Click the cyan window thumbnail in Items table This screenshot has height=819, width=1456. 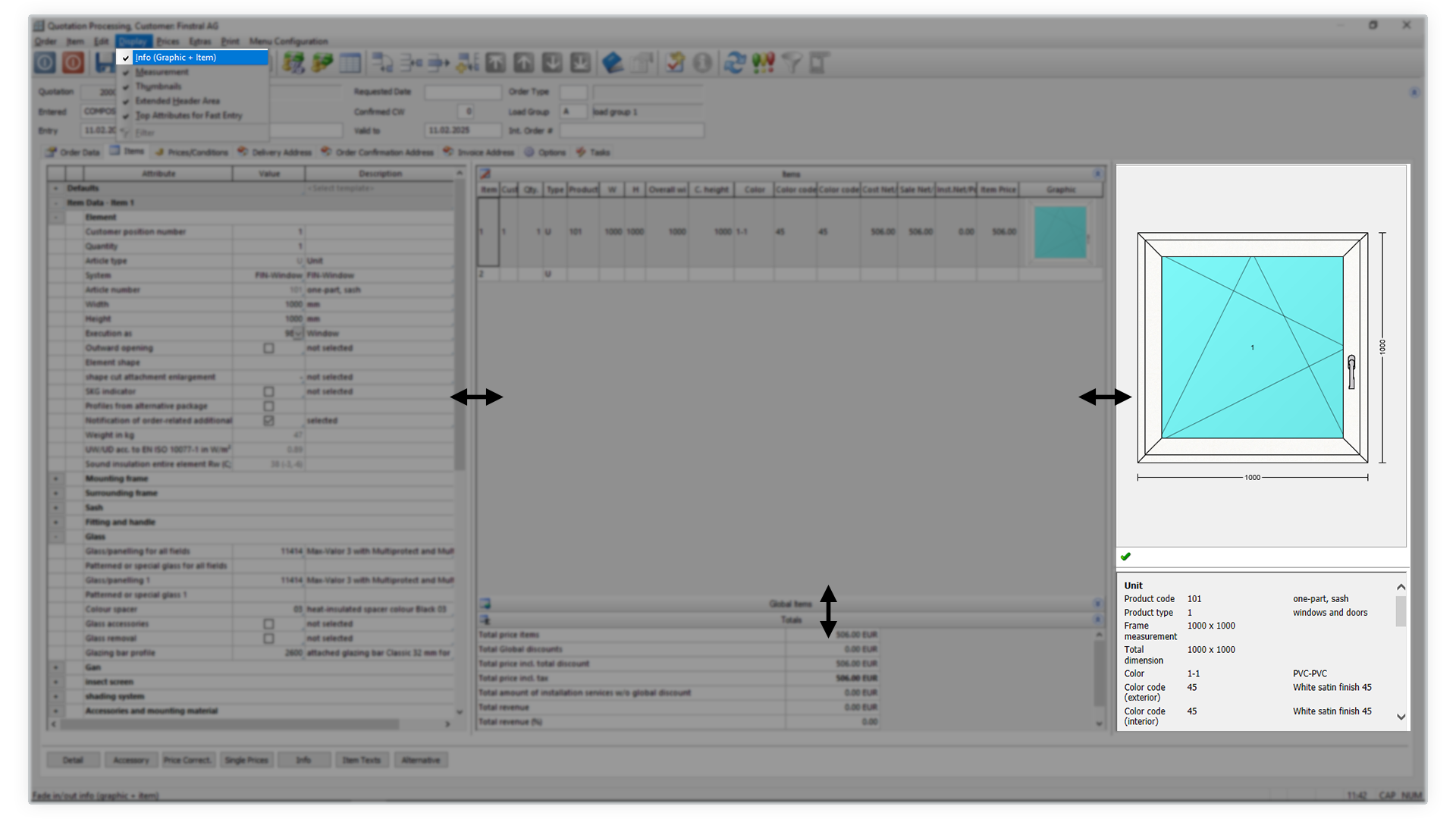point(1060,232)
